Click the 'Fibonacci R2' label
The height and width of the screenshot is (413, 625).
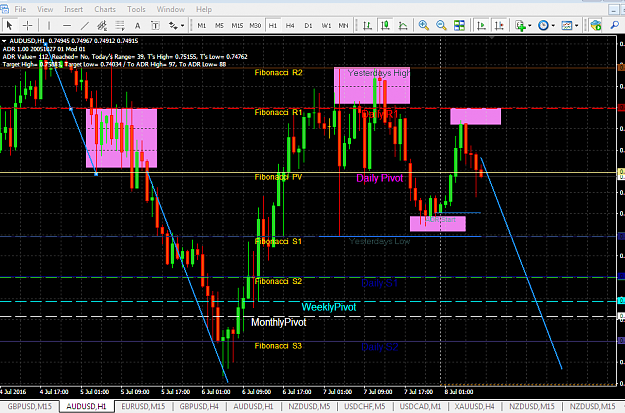click(279, 73)
